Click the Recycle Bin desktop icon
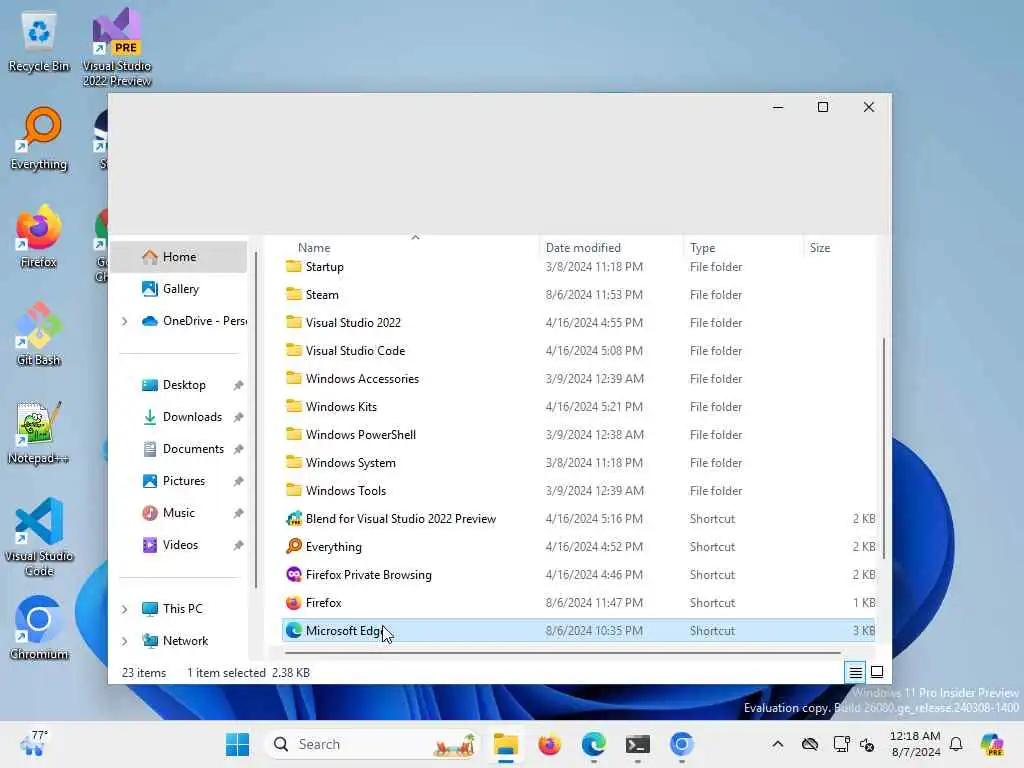The width and height of the screenshot is (1024, 768). [39, 40]
